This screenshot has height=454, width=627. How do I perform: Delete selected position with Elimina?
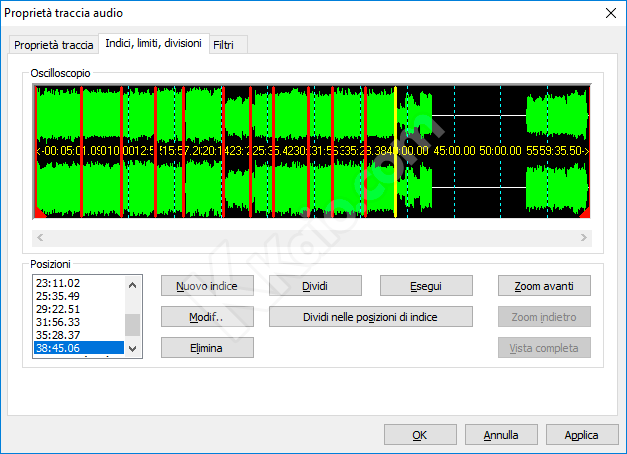click(207, 348)
